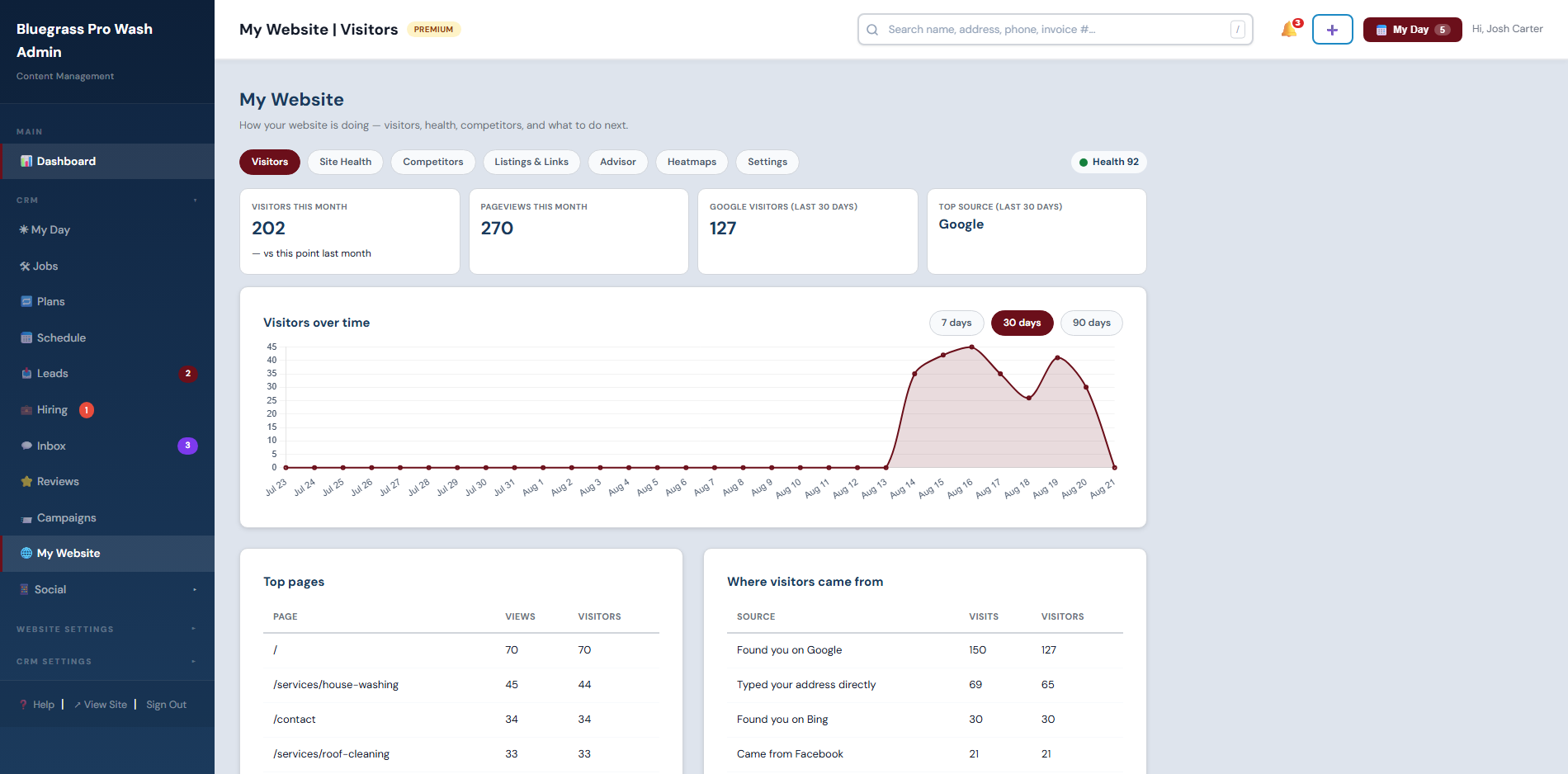Click the Inbox speech bubble icon
The height and width of the screenshot is (774, 1568).
click(x=26, y=446)
